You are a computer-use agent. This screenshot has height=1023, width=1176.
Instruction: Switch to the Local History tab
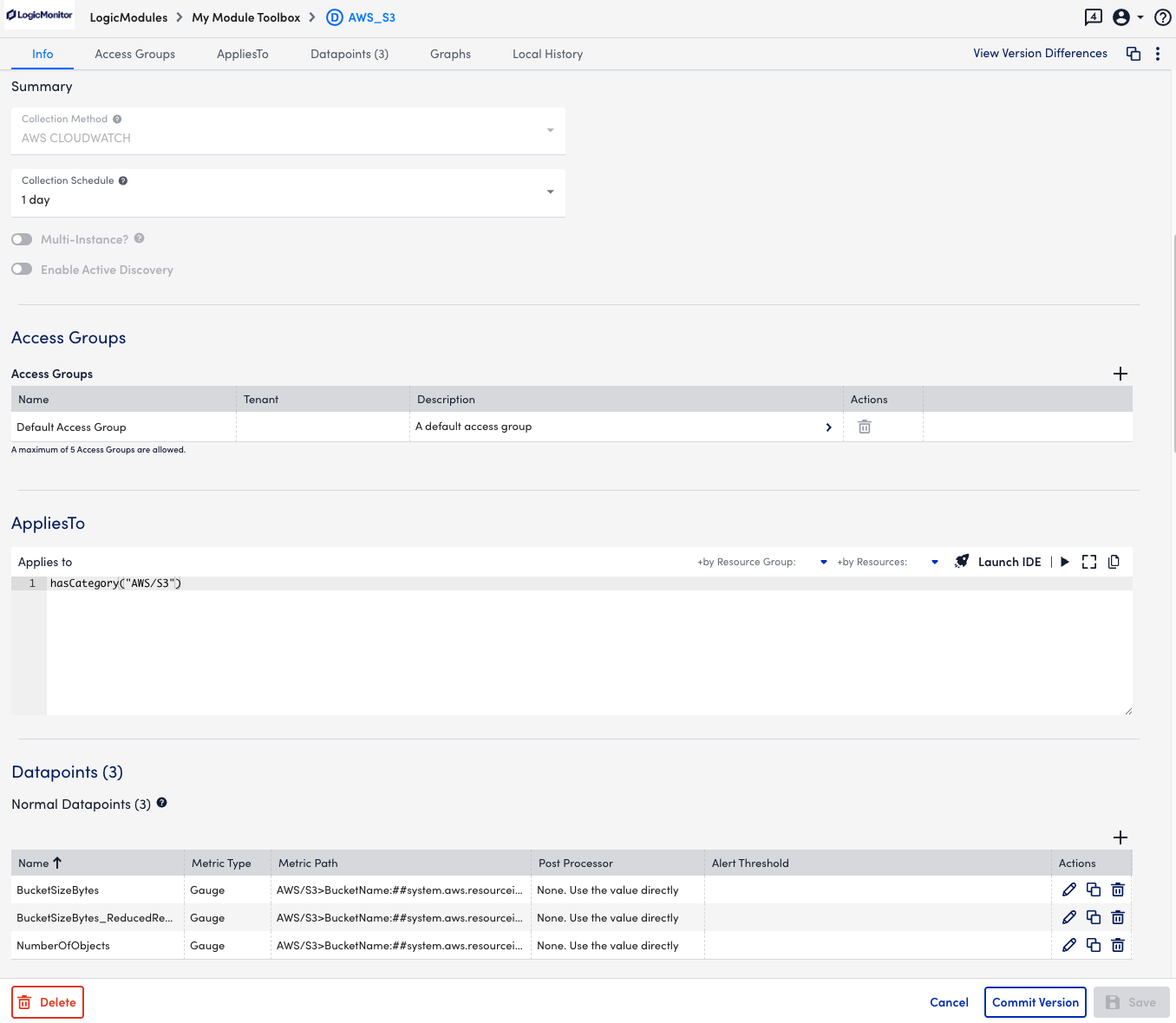(548, 54)
